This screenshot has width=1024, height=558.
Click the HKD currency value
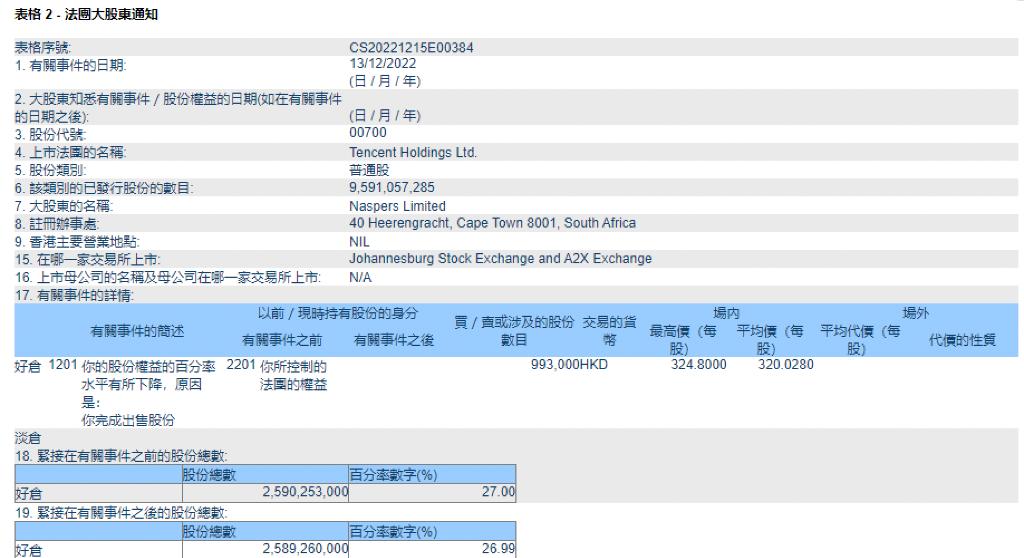[x=594, y=365]
